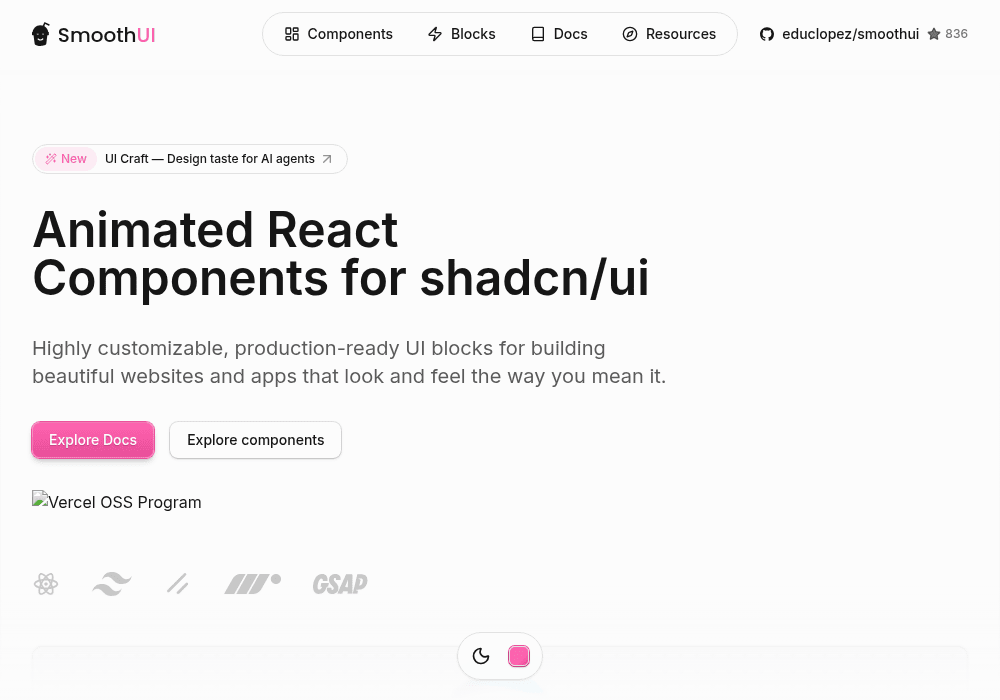Screen dimensions: 1000x700
Task: Click the pink New badge
Action: pos(66,159)
